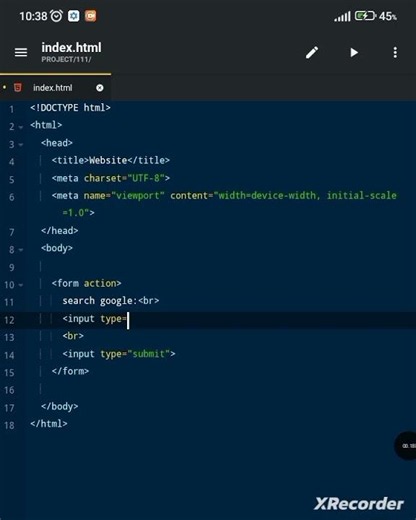
Task: Tap the orange recorder notification icon
Action: [x=90, y=16]
